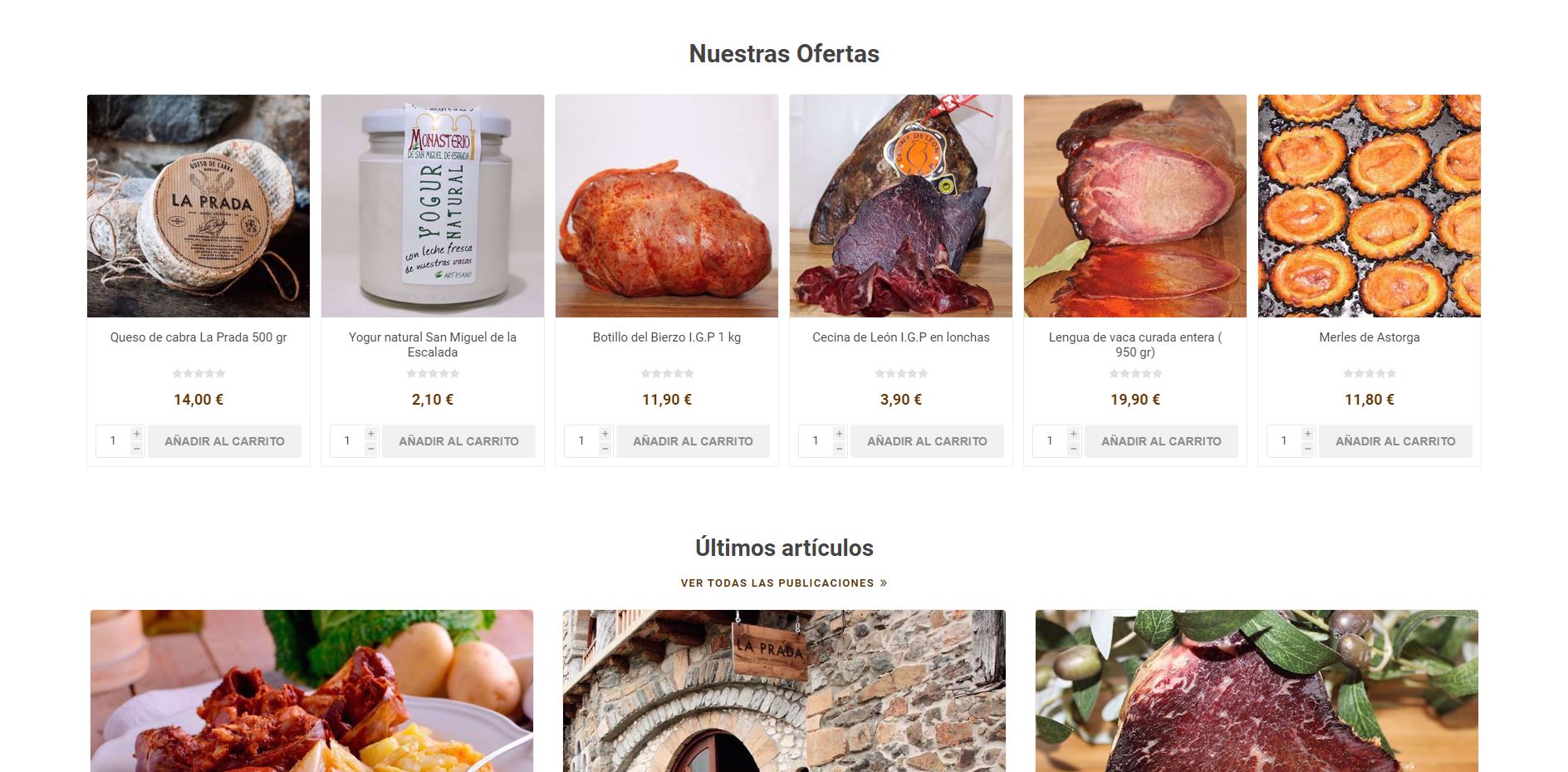Rate Cecina de León using star rating
The width and height of the screenshot is (1568, 772).
click(x=901, y=374)
